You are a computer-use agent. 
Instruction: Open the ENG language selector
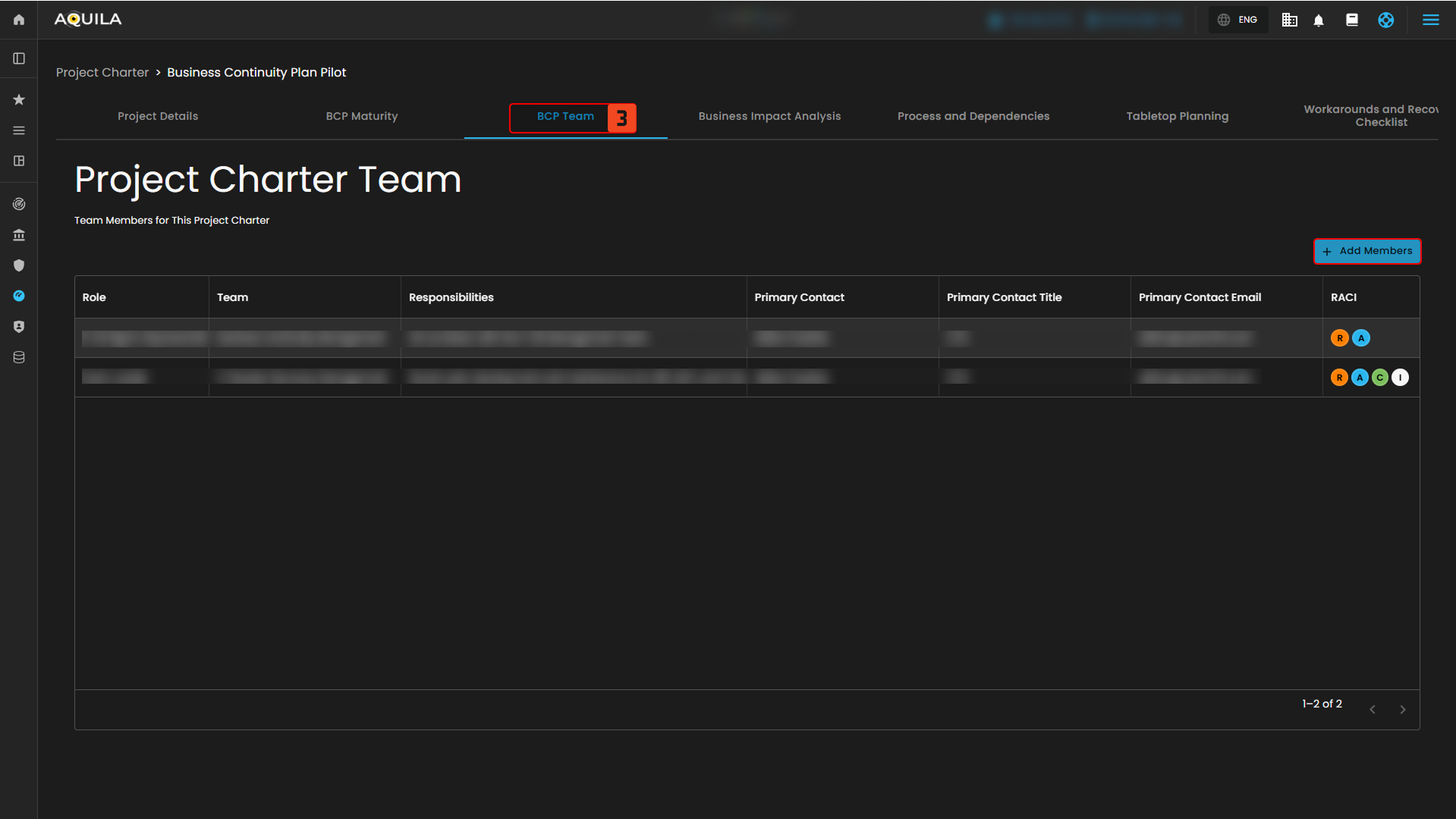pyautogui.click(x=1238, y=20)
